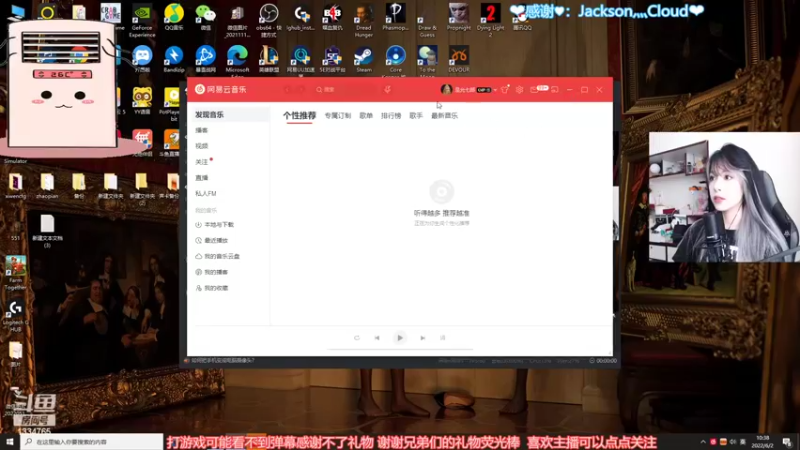The width and height of the screenshot is (800, 450).
Task: Open Farm Together desktop shortcut
Action: click(16, 273)
